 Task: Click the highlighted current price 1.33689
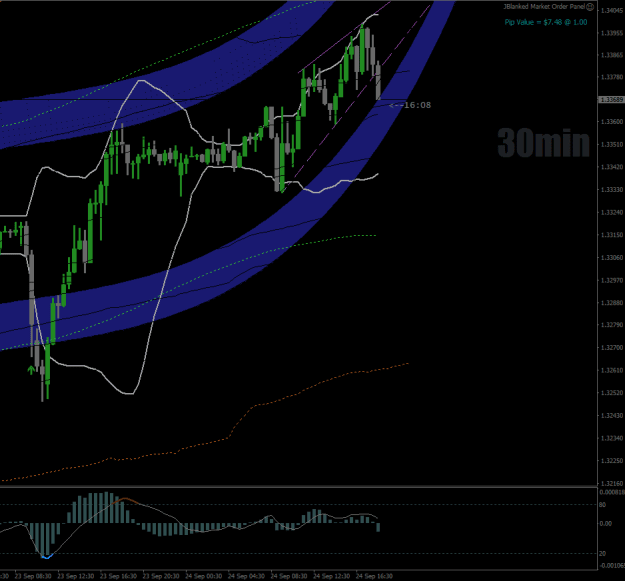click(x=612, y=99)
